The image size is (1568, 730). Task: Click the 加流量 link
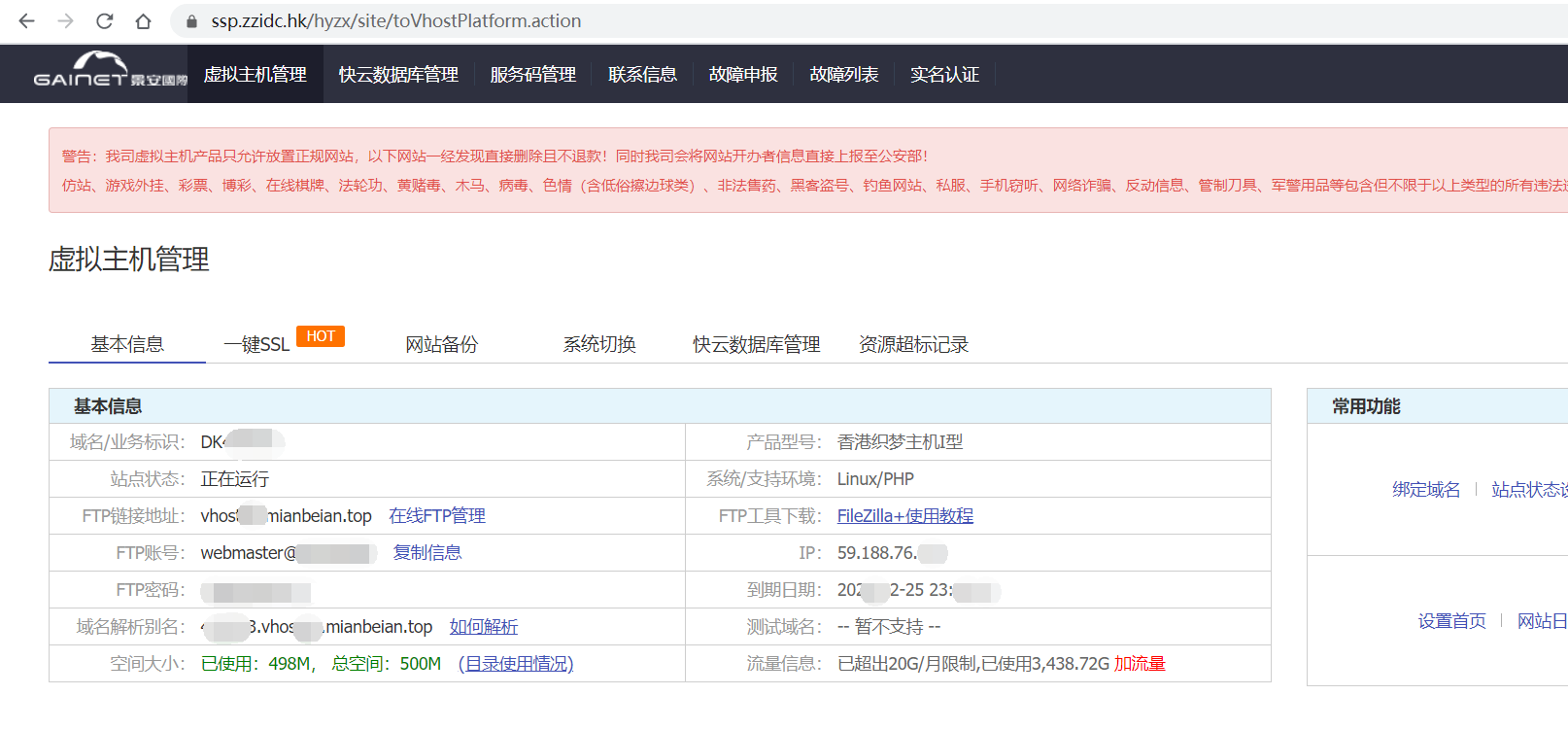1140,664
